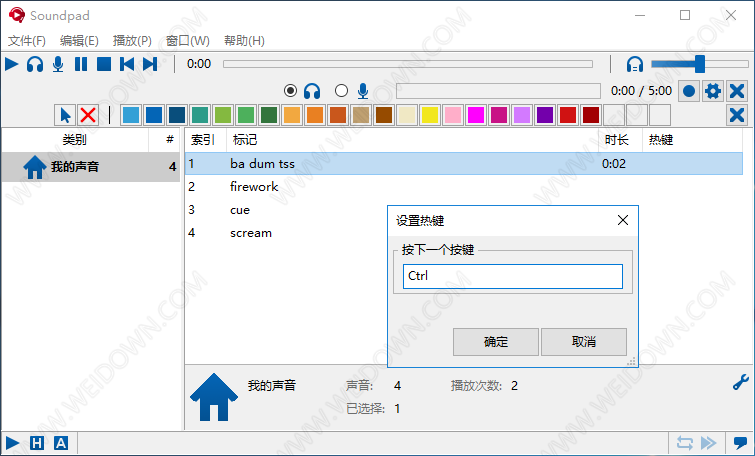Pick the pink color swatch

point(453,115)
